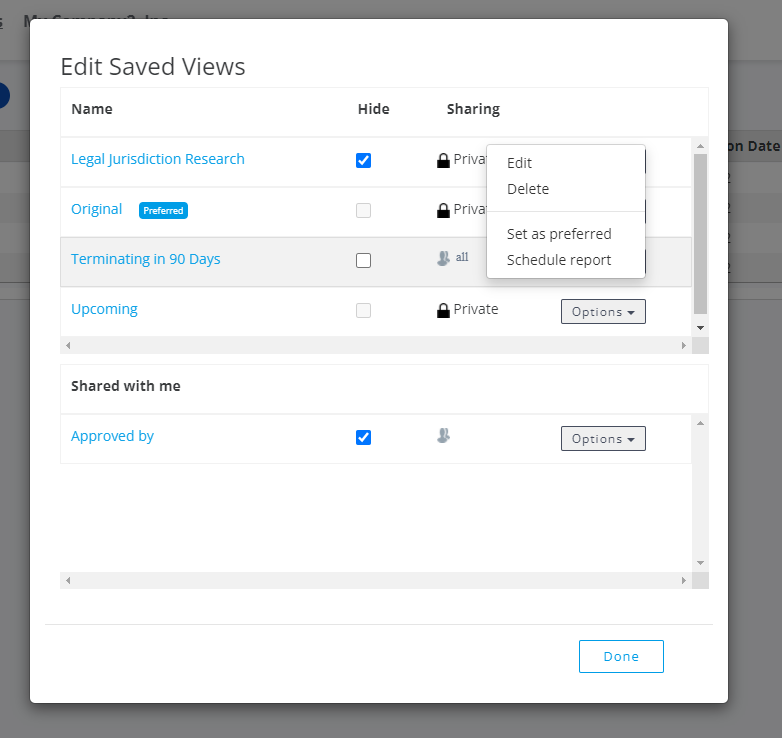This screenshot has width=782, height=738.
Task: Click the Name column header
Action: [x=92, y=109]
